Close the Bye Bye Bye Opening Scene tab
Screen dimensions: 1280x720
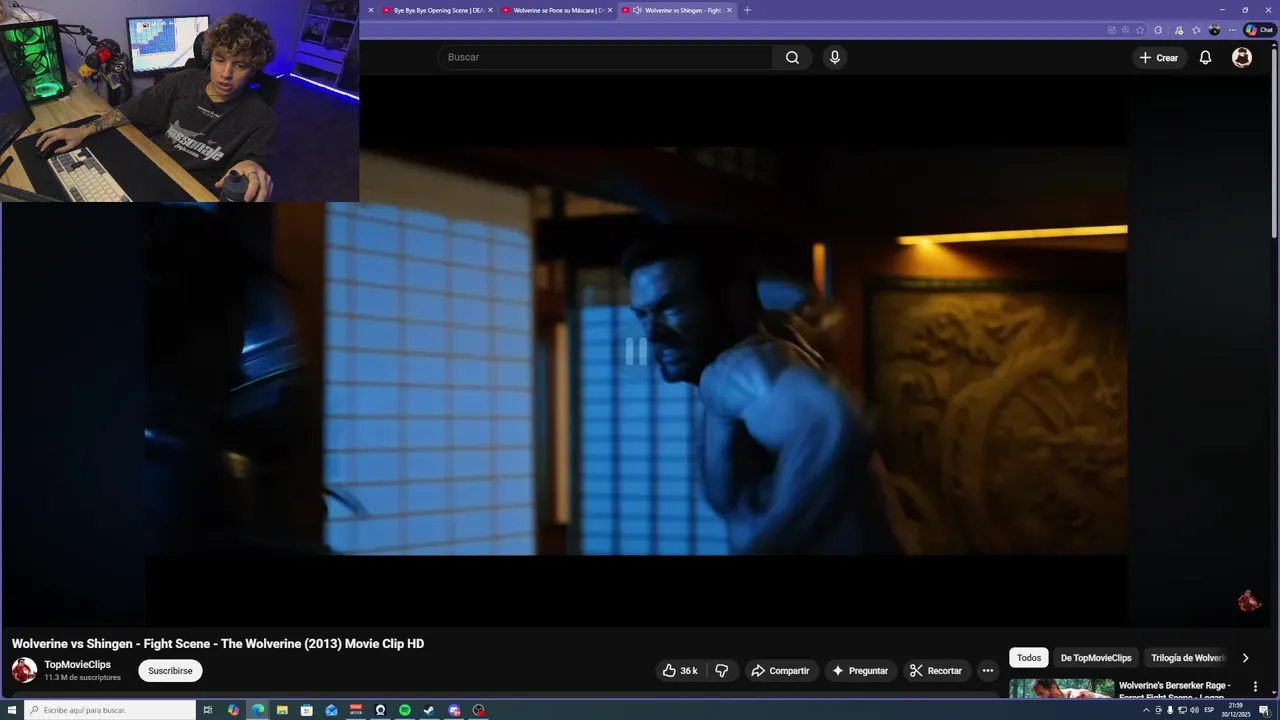pyautogui.click(x=490, y=10)
